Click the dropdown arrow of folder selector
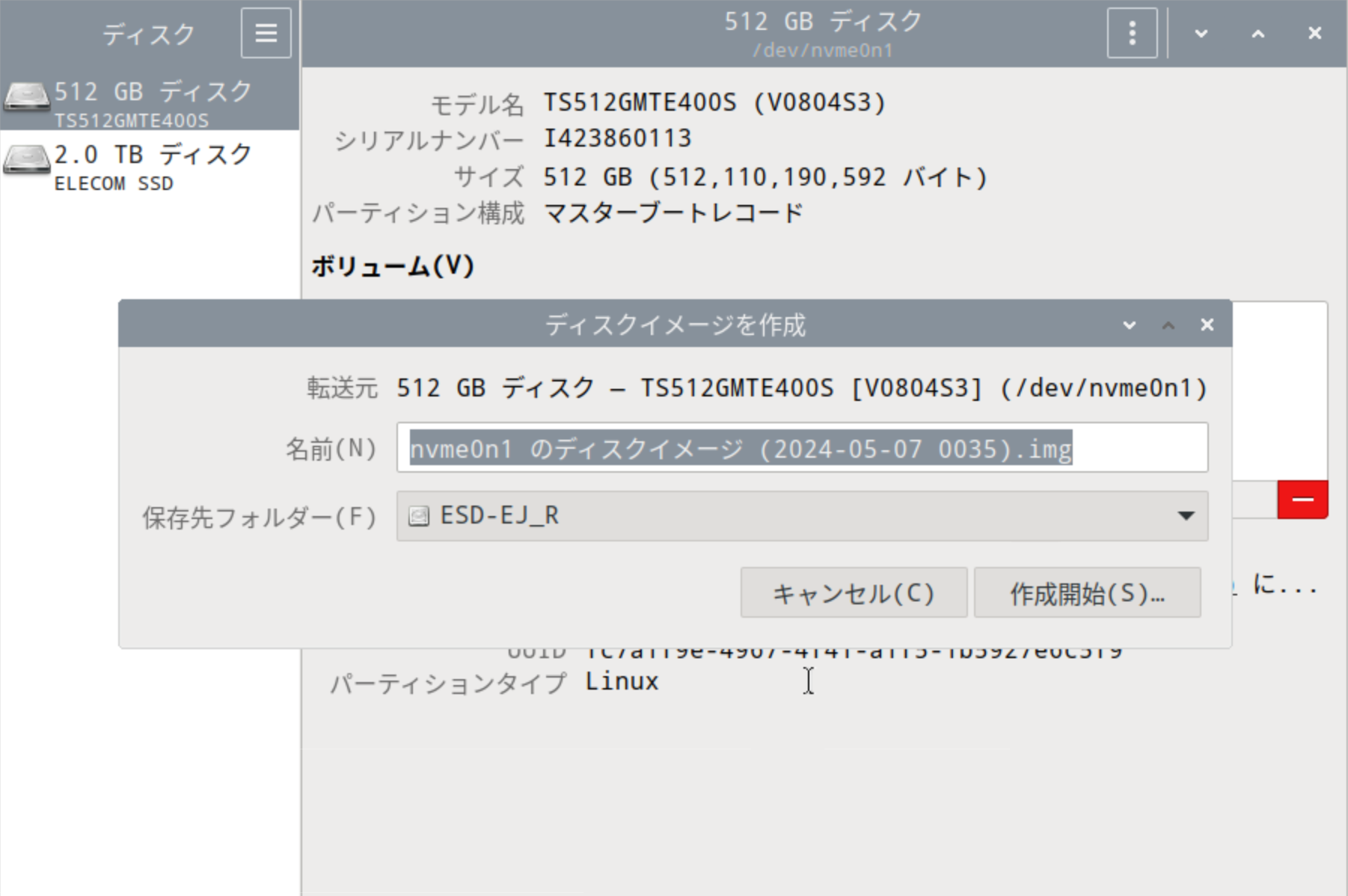 (1186, 516)
